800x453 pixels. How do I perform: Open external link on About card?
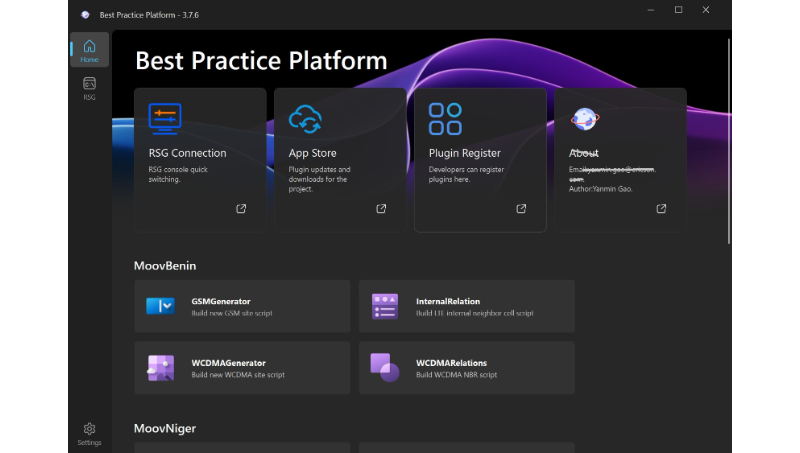pos(661,209)
